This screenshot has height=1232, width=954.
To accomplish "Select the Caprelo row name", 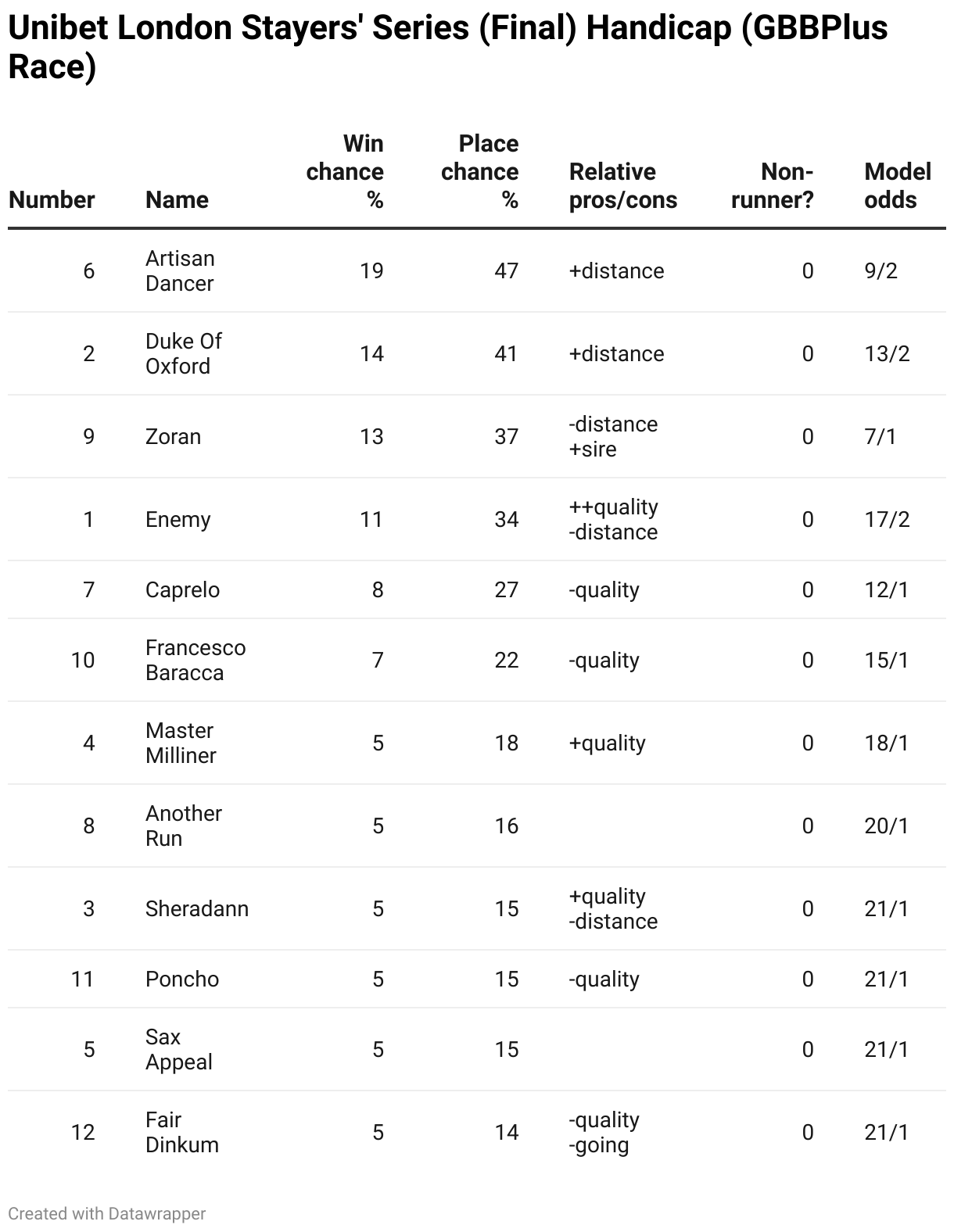I will [182, 589].
